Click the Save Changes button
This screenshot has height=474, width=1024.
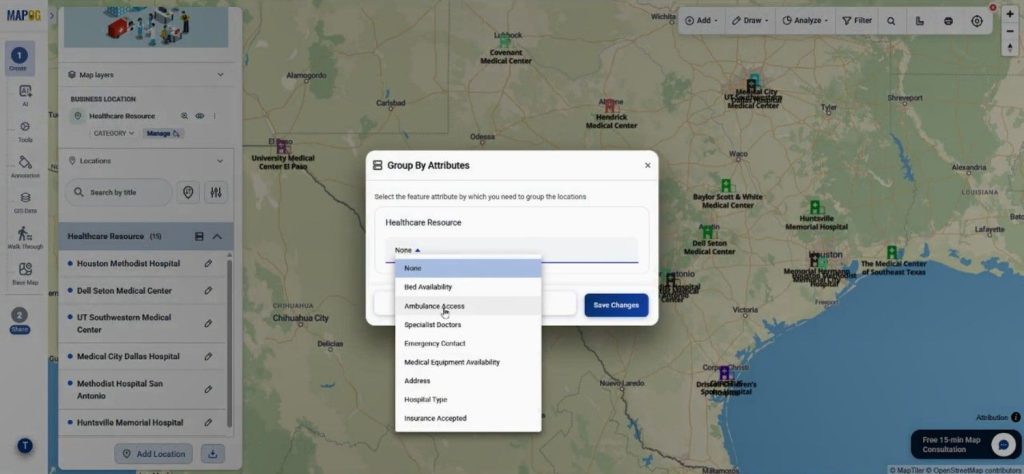click(x=616, y=305)
